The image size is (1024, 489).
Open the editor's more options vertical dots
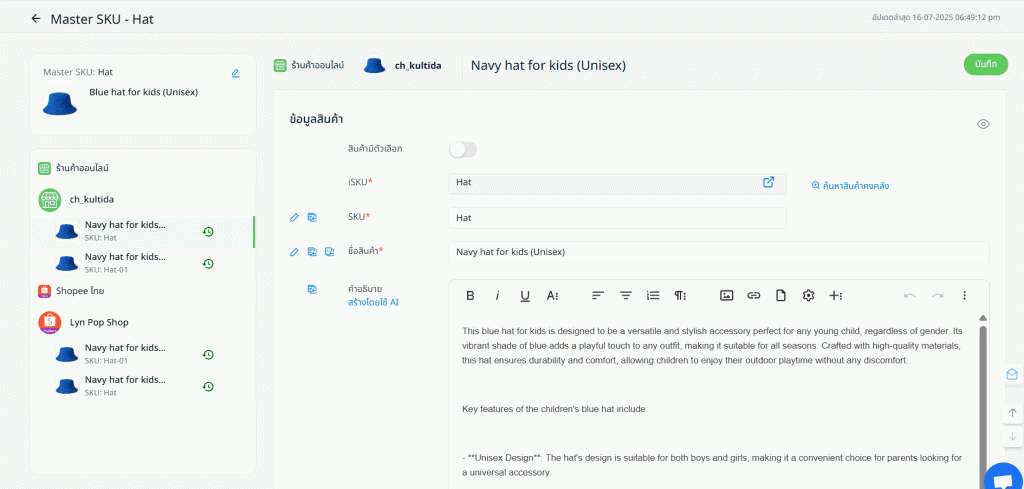coord(964,295)
